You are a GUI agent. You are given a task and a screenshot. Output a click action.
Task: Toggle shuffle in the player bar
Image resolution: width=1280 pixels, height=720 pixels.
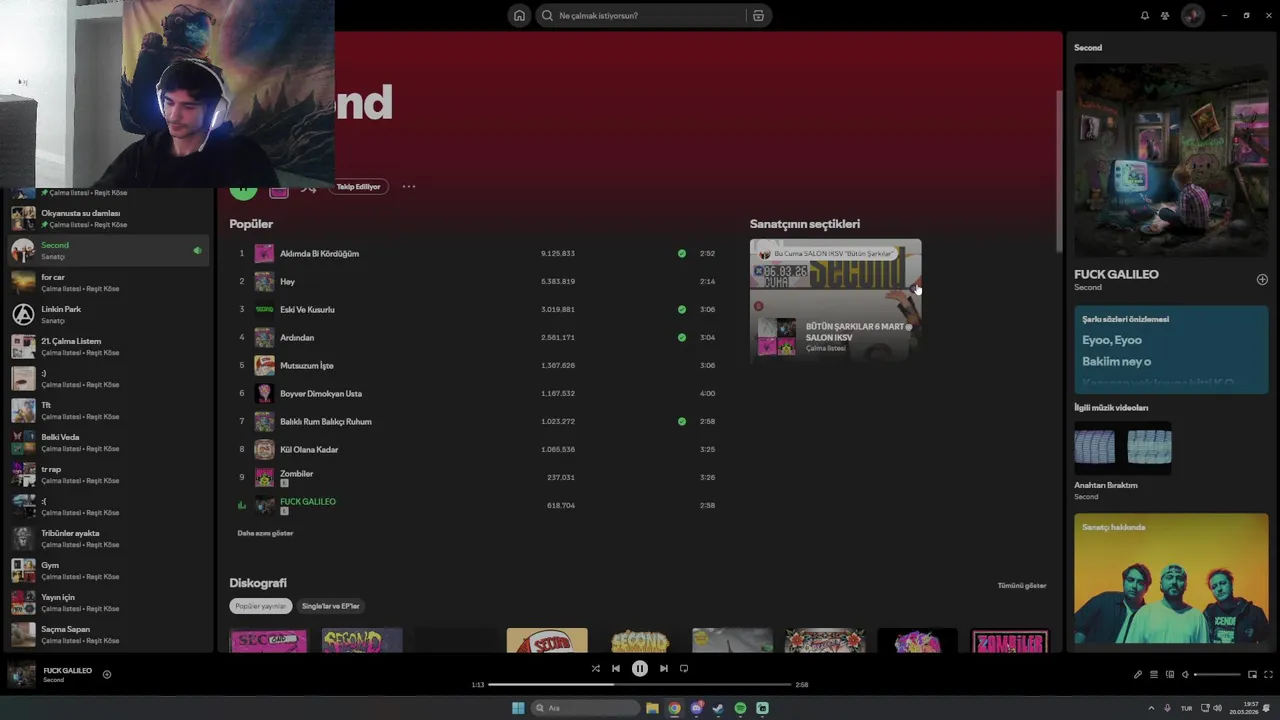point(596,668)
